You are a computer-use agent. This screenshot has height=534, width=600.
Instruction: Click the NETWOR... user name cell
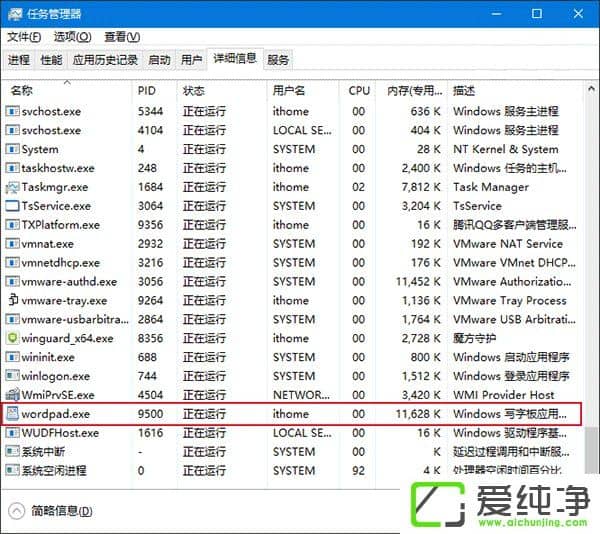pyautogui.click(x=301, y=395)
